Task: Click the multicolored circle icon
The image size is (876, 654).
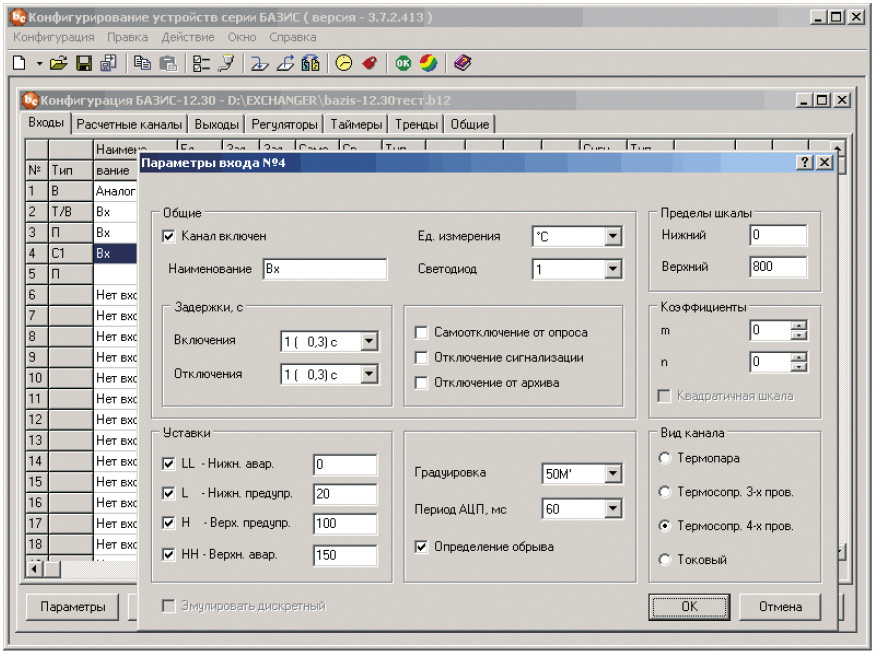Action: pyautogui.click(x=429, y=63)
